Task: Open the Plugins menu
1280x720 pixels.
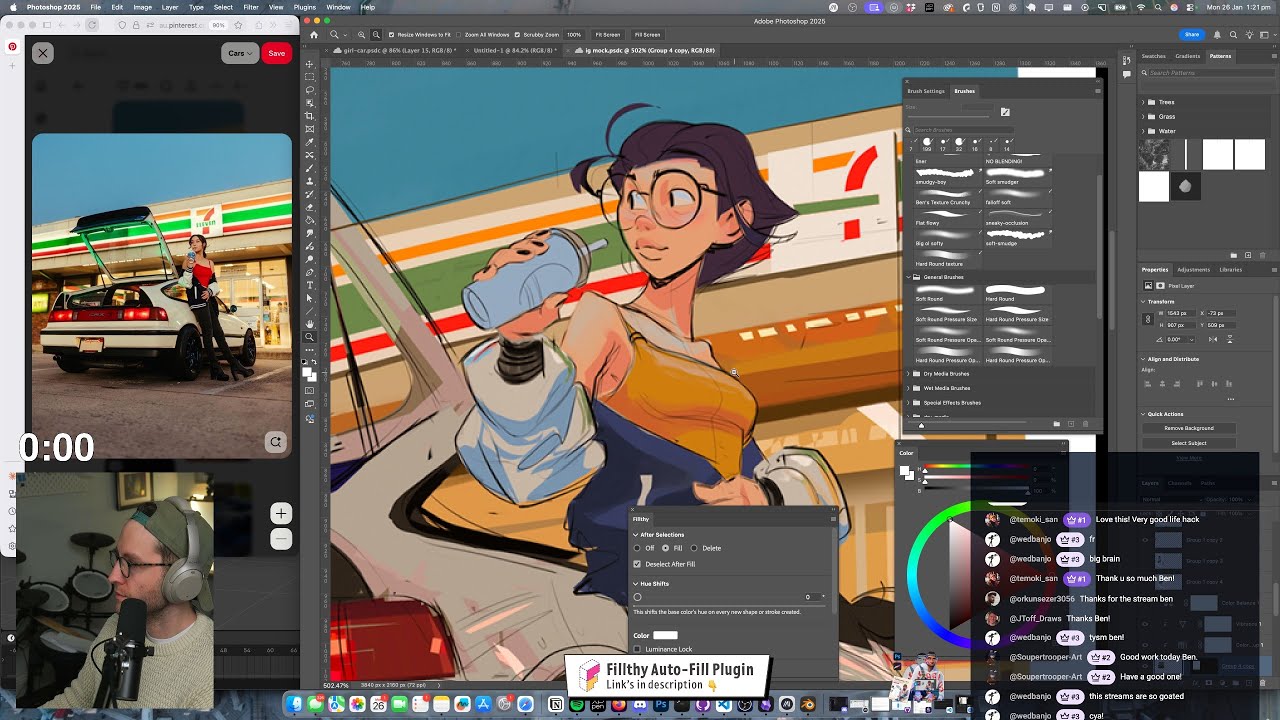Action: (305, 7)
